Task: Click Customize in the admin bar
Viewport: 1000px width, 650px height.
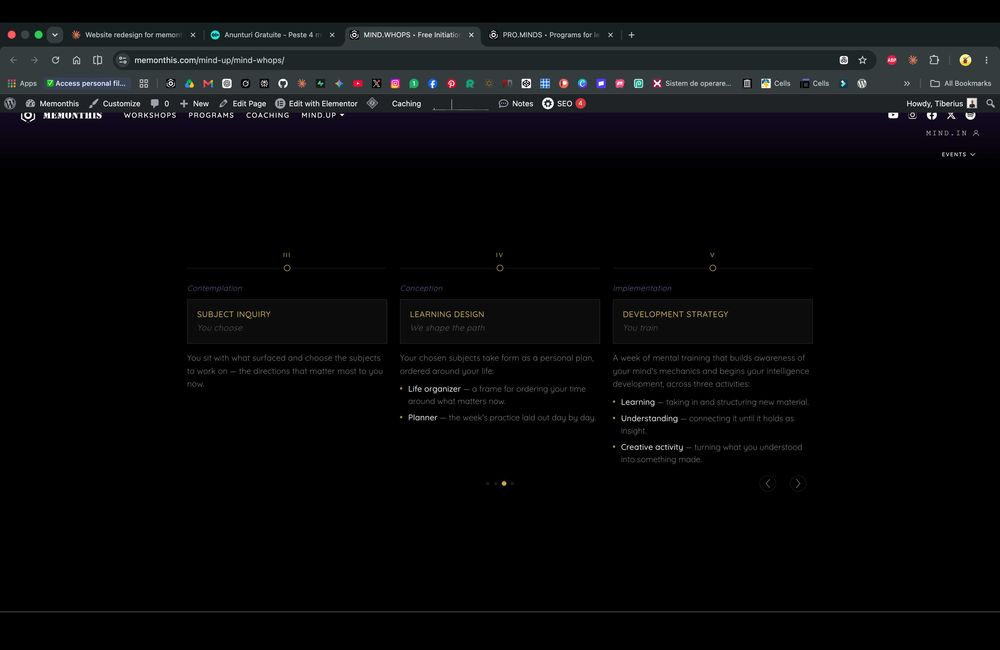Action: click(115, 103)
